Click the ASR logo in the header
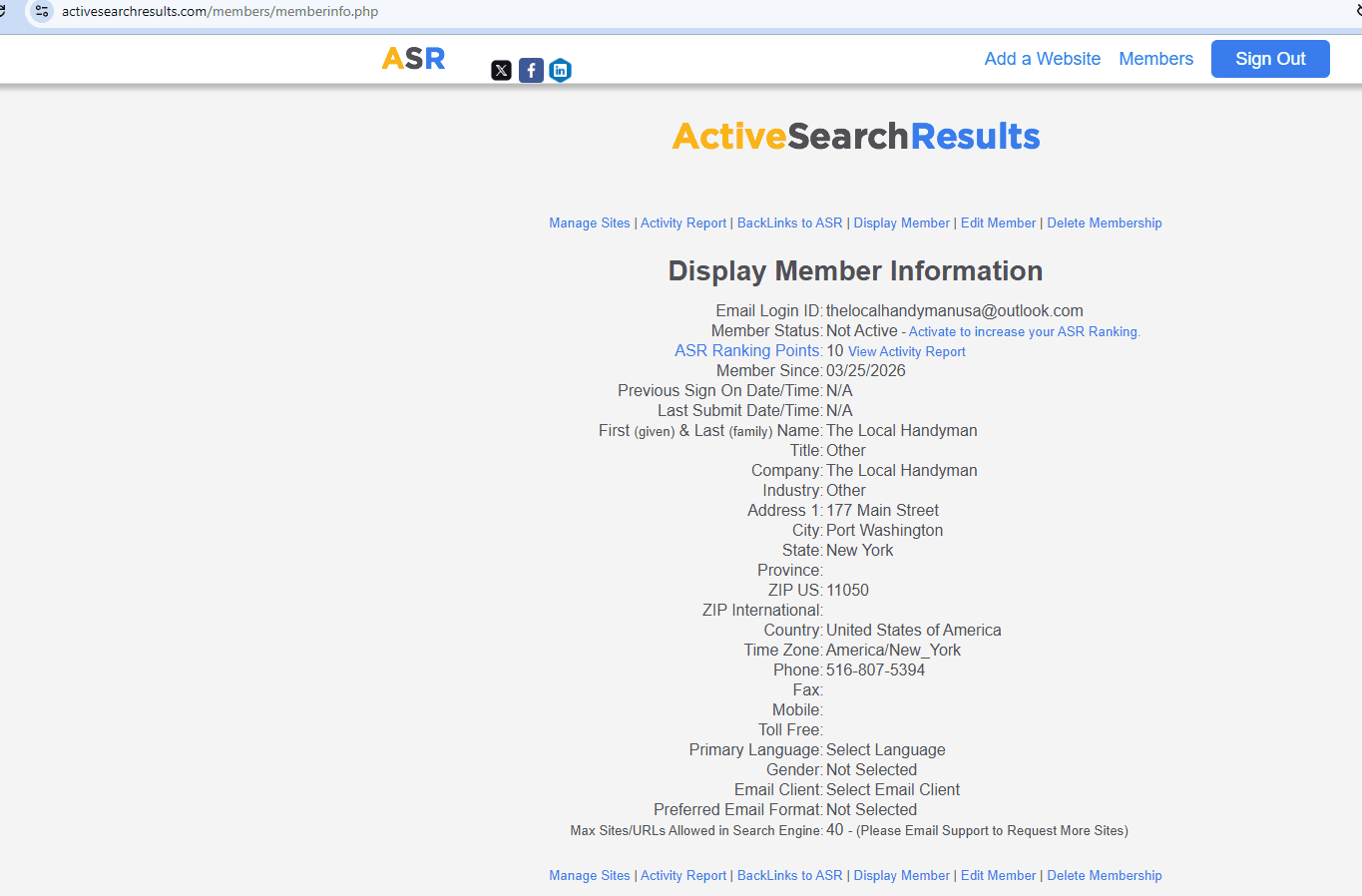 [x=413, y=59]
